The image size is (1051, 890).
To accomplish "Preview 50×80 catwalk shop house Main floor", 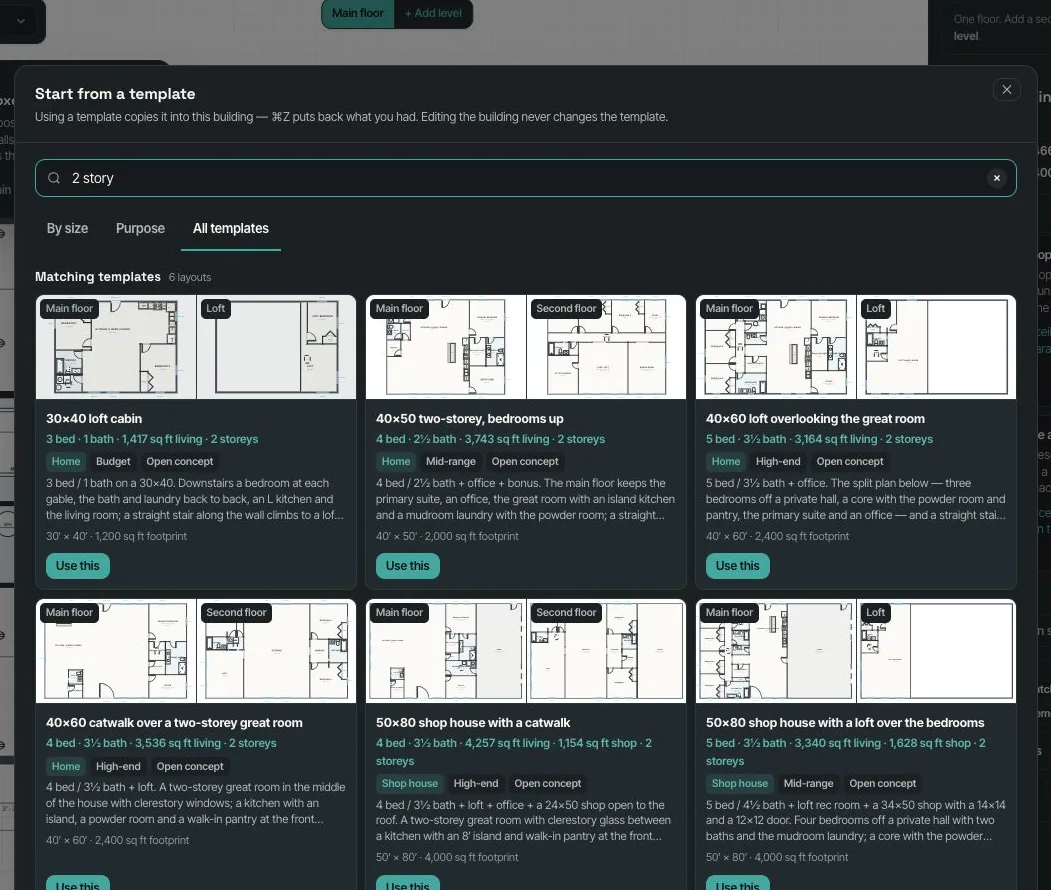I will 446,651.
